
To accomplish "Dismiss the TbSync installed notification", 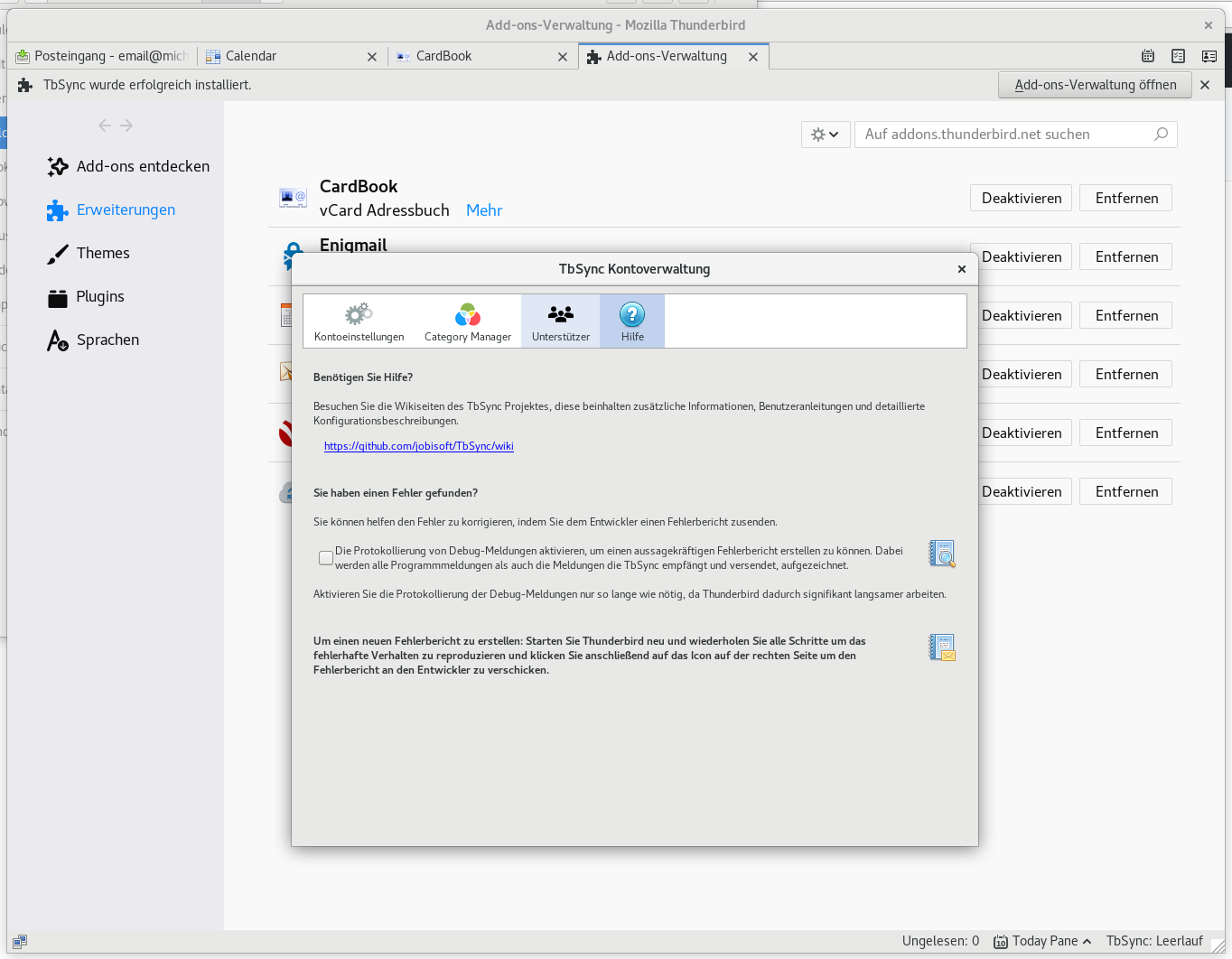I will pos(1205,85).
